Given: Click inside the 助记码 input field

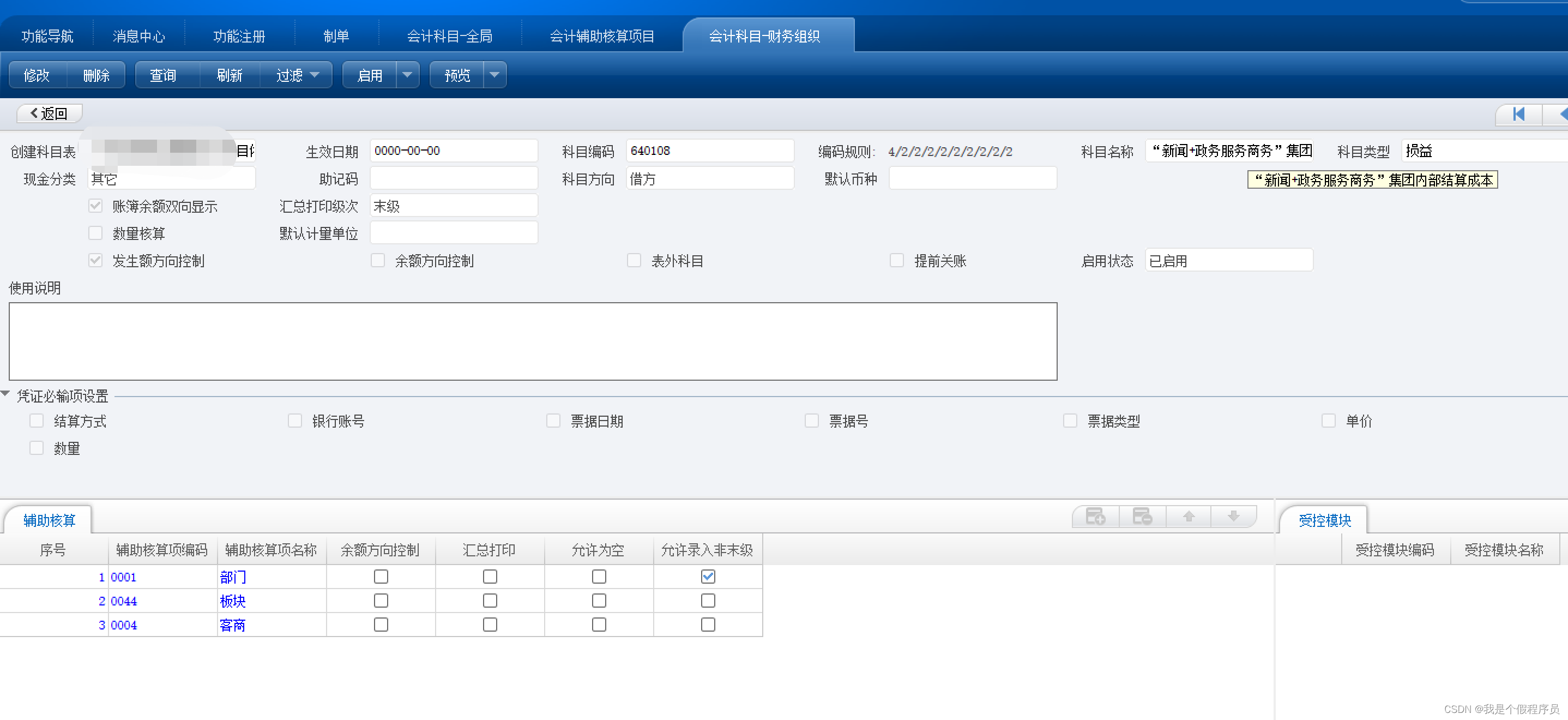Looking at the screenshot, I should (x=454, y=178).
